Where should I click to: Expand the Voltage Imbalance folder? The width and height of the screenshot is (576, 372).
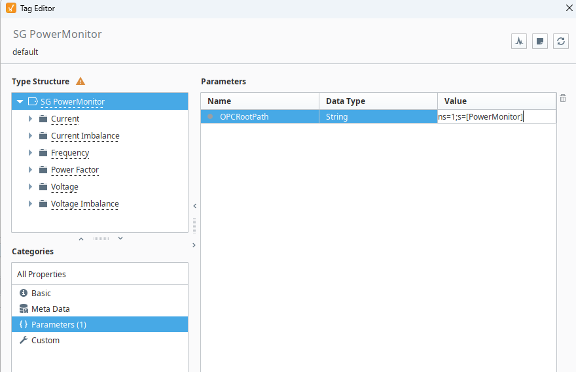click(x=30, y=203)
